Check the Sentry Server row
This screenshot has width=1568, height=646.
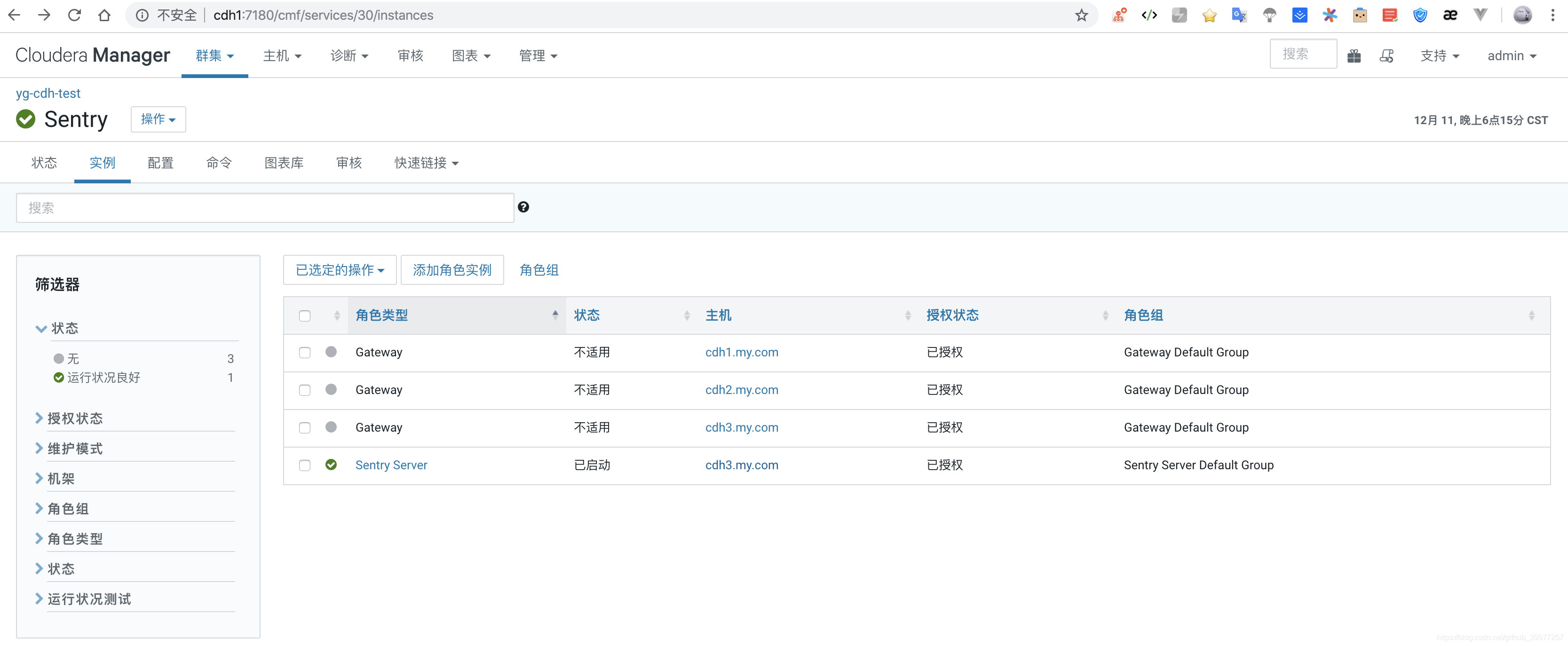coord(305,466)
